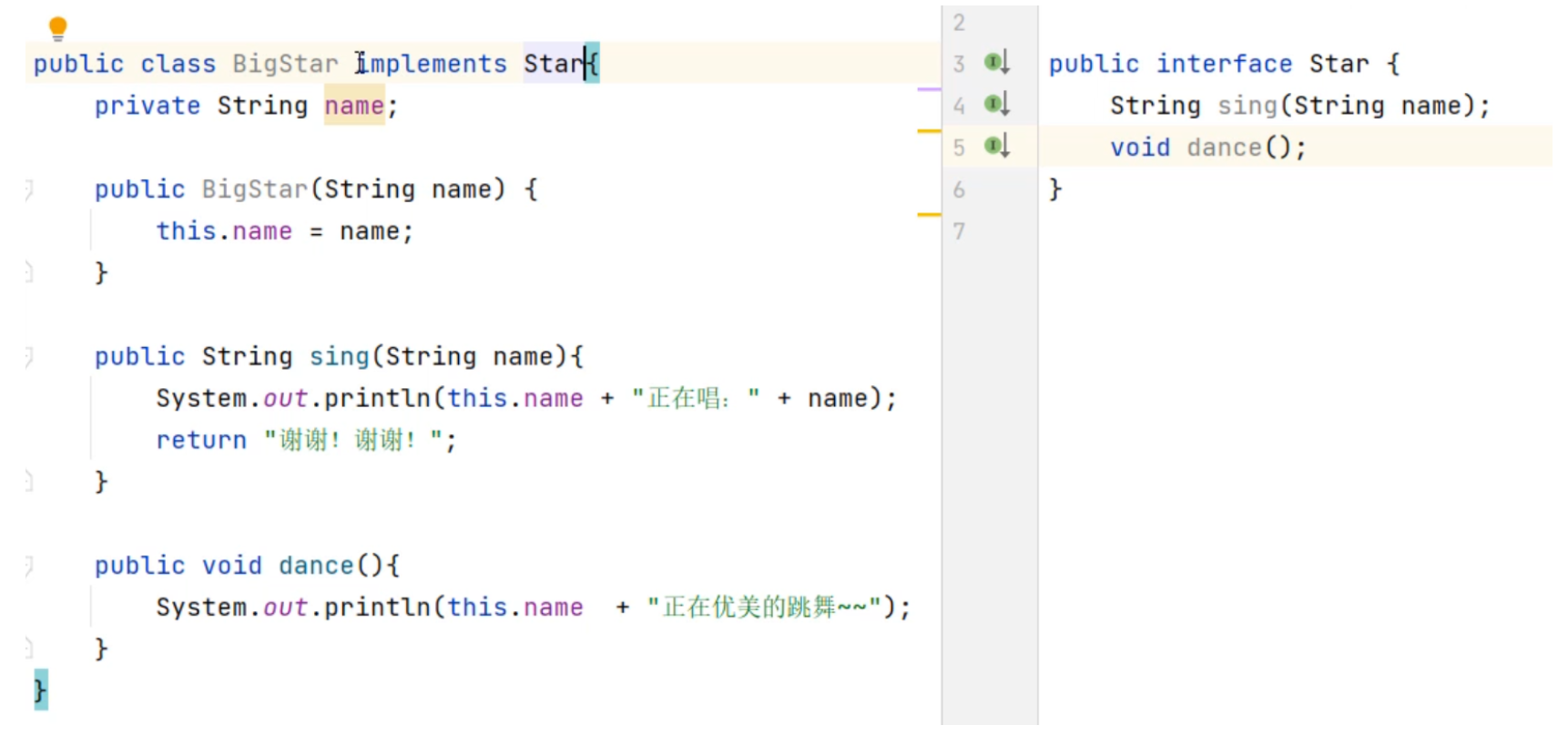Viewport: 1568px width, 756px height.
Task: Click the upper yellow warning stripe marker
Action: click(x=929, y=131)
